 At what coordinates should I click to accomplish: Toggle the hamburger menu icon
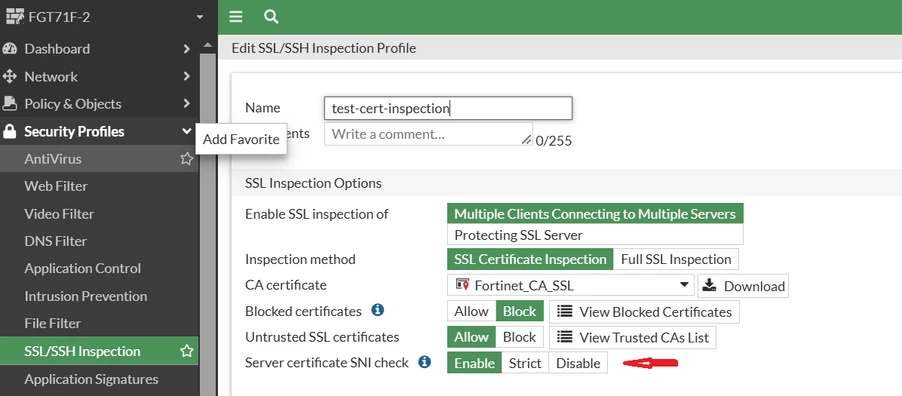pyautogui.click(x=235, y=17)
